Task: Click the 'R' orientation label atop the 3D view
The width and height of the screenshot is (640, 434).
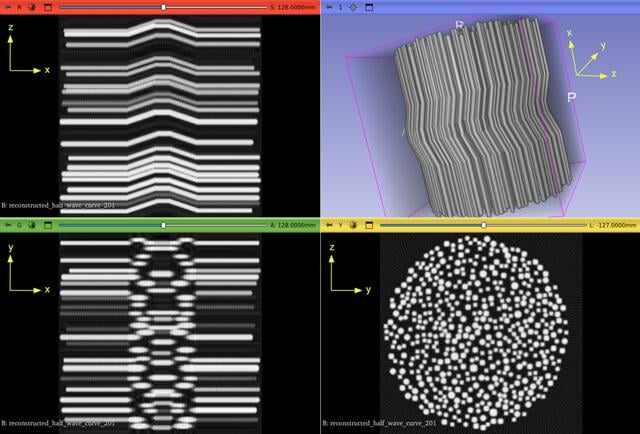Action: 460,25
